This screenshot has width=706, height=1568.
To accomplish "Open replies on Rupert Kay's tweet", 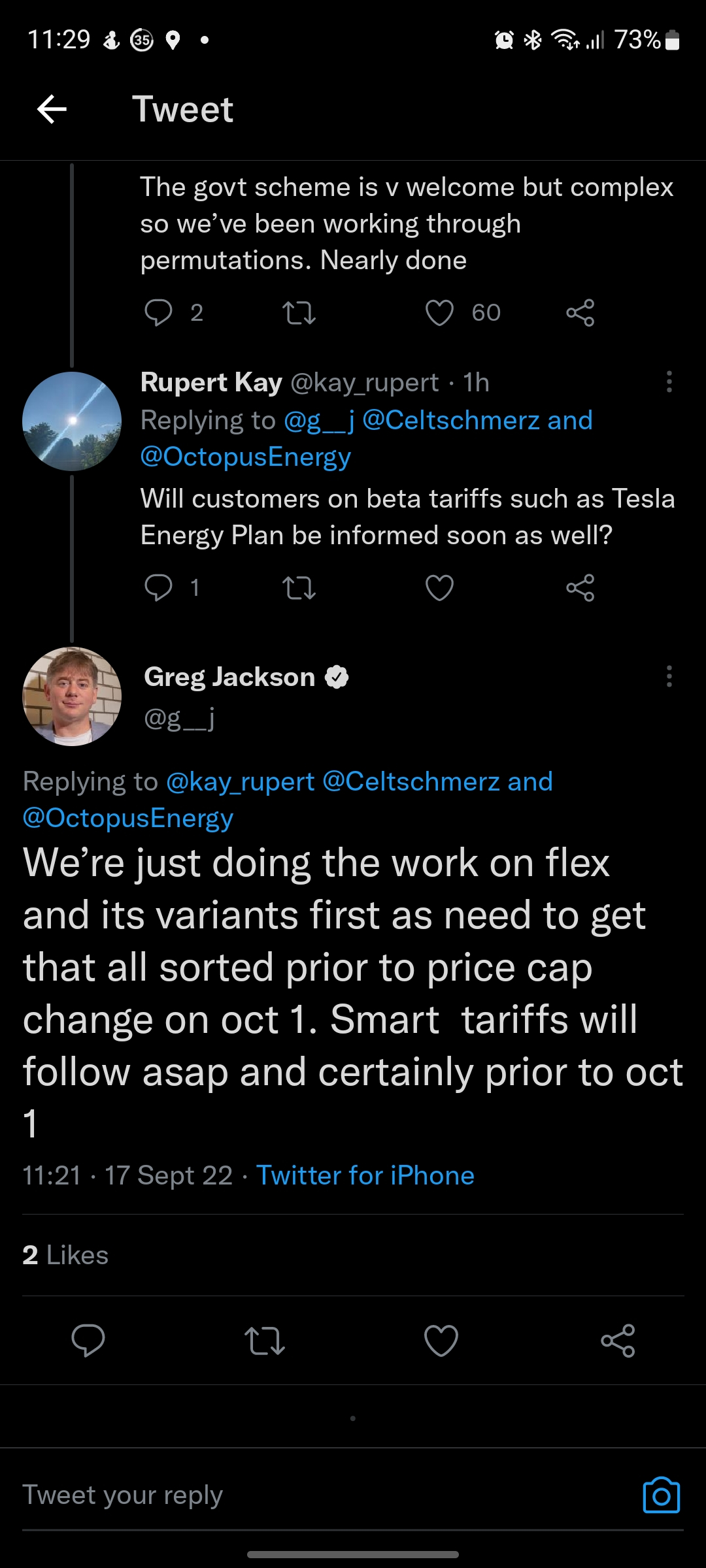I will [x=159, y=588].
